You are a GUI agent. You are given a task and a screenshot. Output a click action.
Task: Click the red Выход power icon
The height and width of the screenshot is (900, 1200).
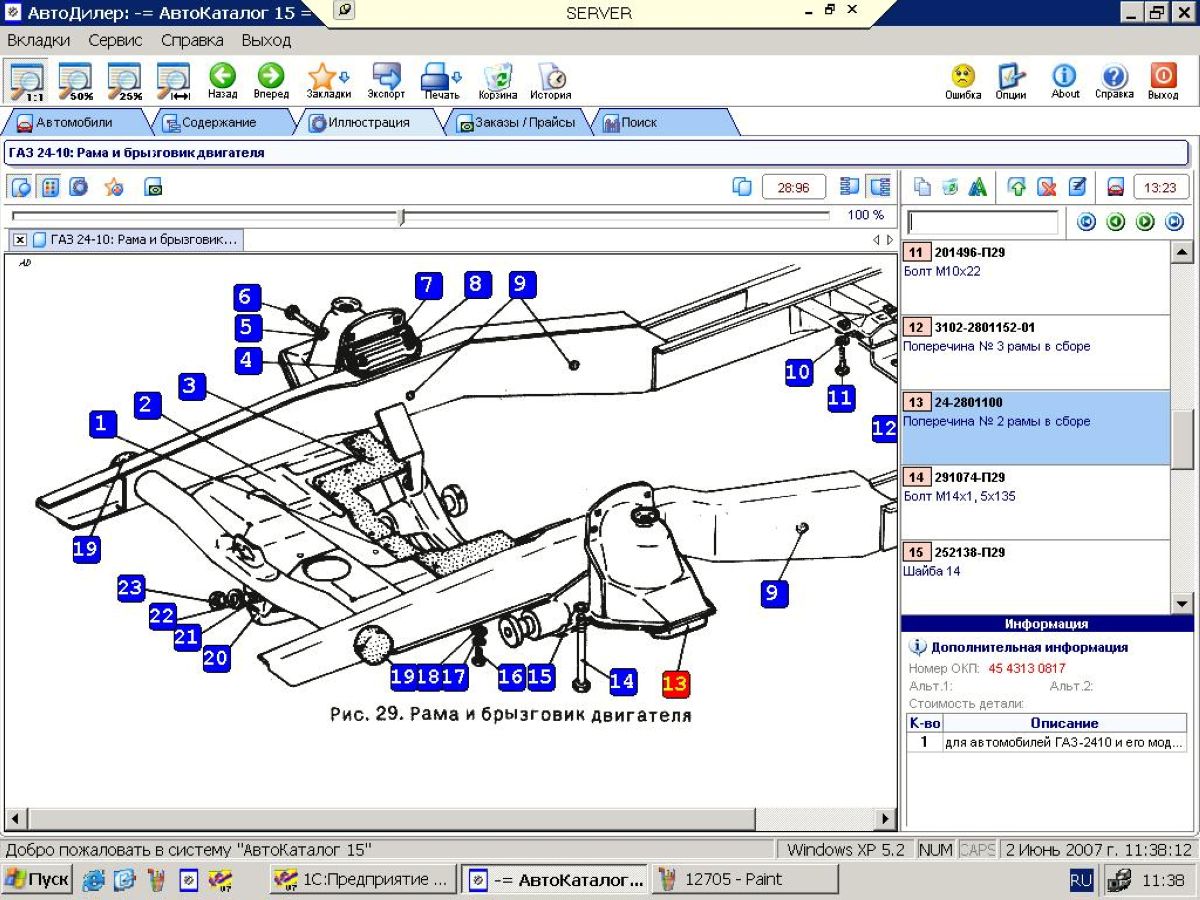click(x=1163, y=82)
